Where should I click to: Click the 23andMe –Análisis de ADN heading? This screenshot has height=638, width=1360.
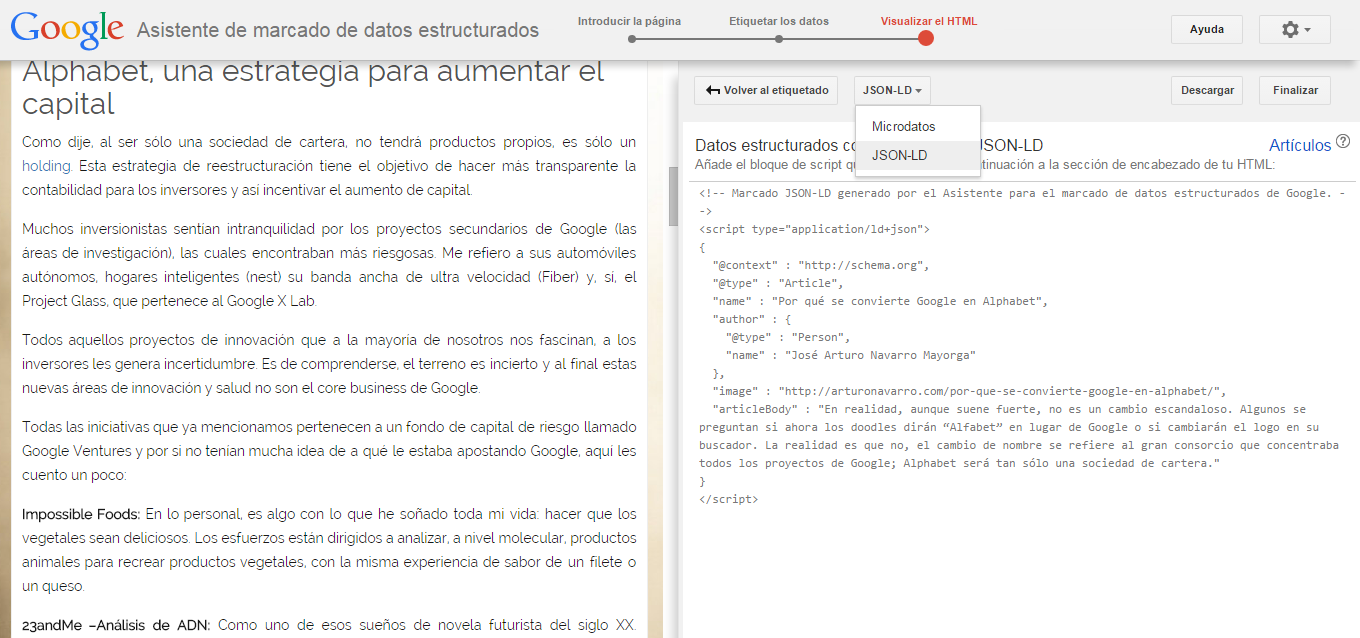coord(116,625)
